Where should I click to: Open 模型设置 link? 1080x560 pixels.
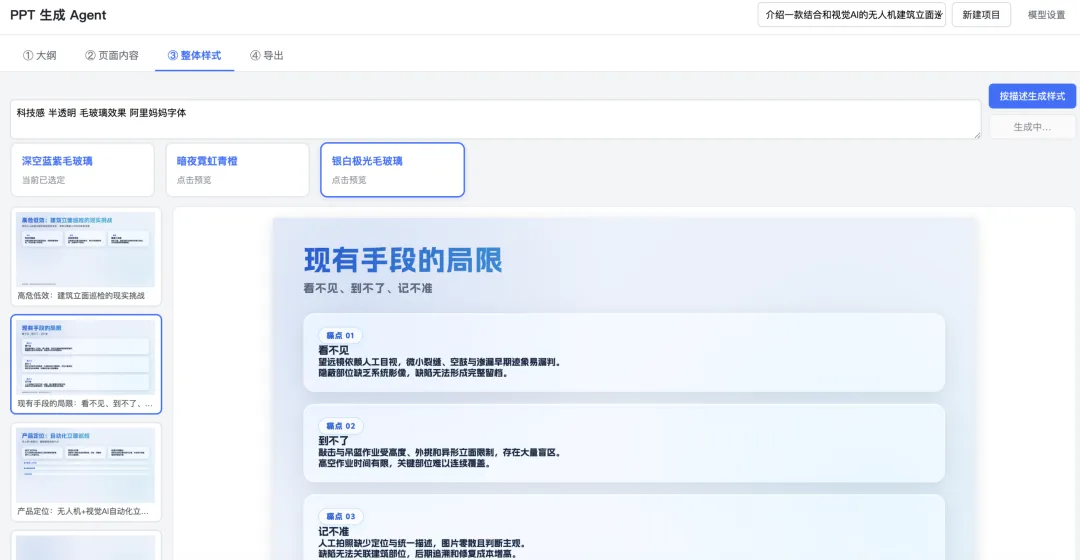click(x=1046, y=14)
